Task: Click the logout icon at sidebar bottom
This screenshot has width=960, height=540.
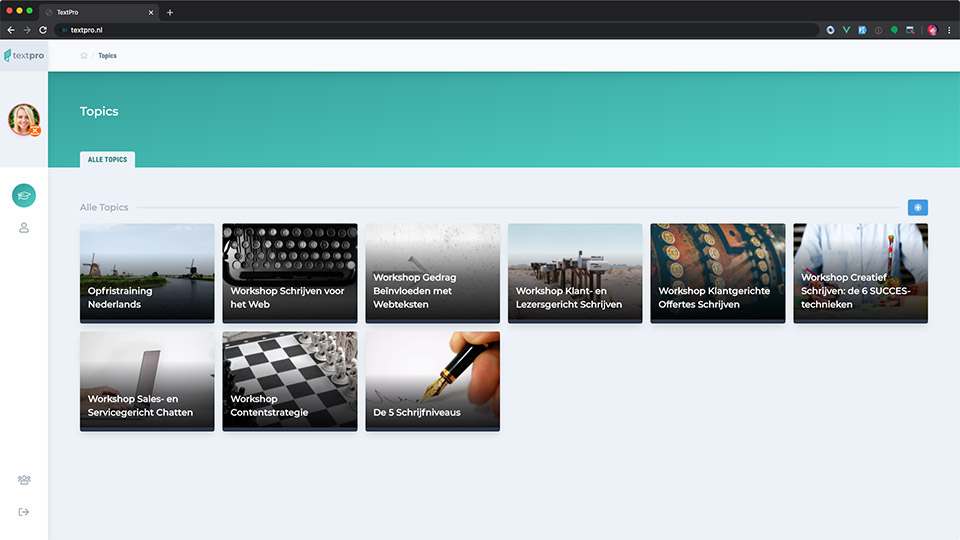Action: tap(24, 512)
